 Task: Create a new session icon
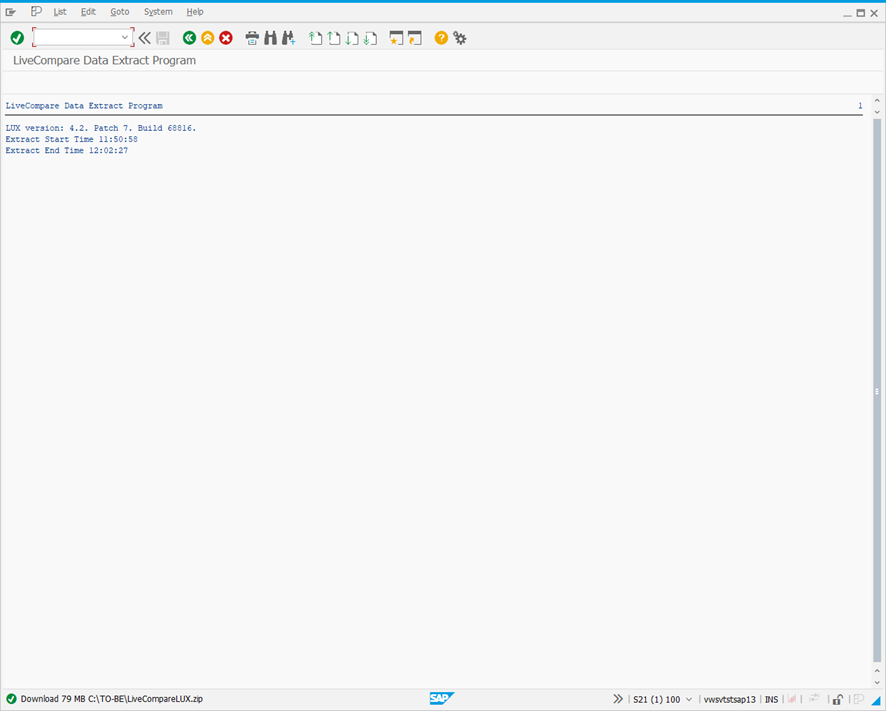(x=396, y=38)
